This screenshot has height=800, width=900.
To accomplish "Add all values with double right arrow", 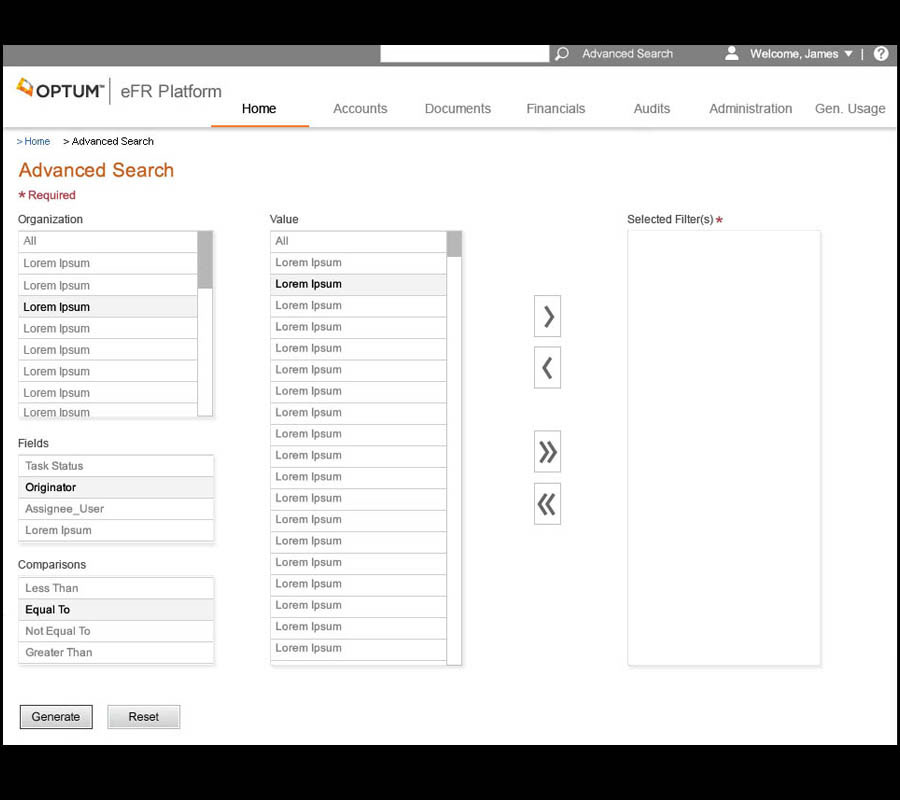I will [x=547, y=452].
